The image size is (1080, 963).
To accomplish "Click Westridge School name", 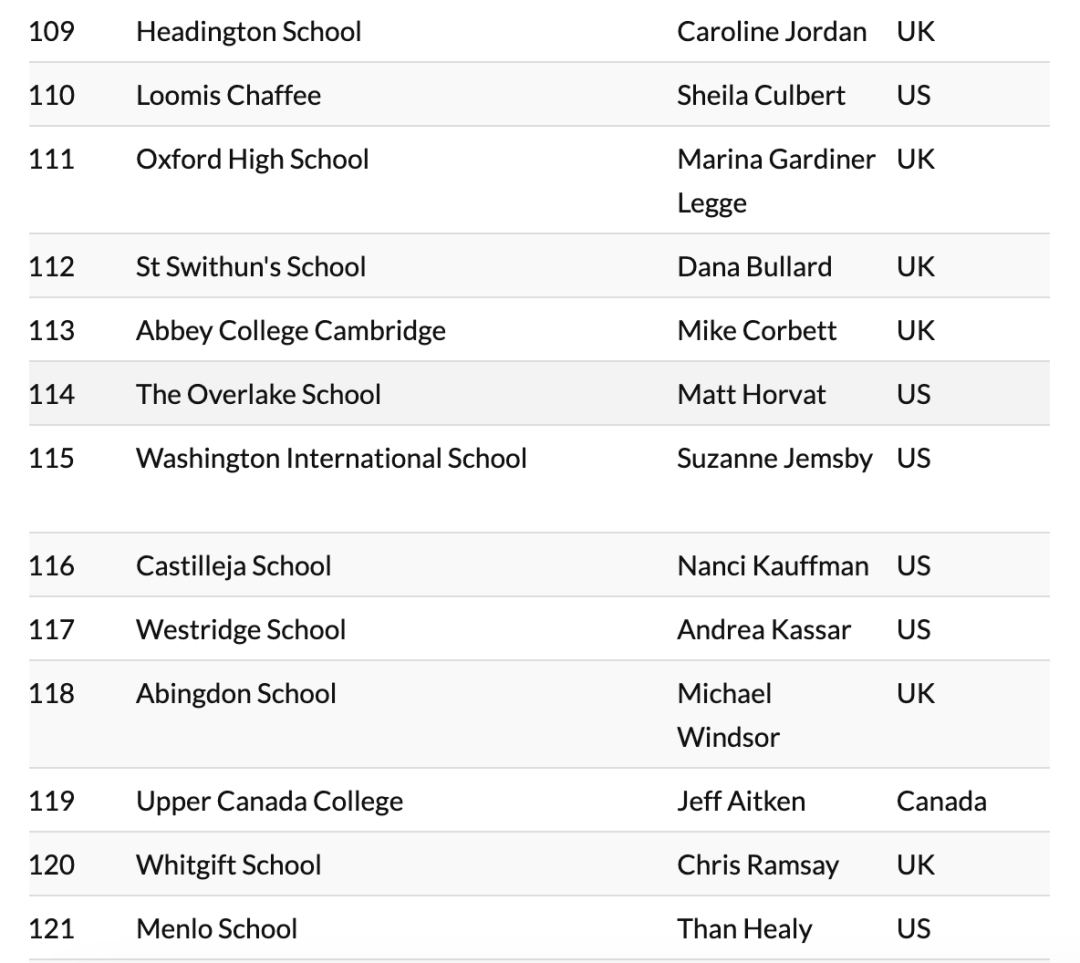I will pos(241,630).
